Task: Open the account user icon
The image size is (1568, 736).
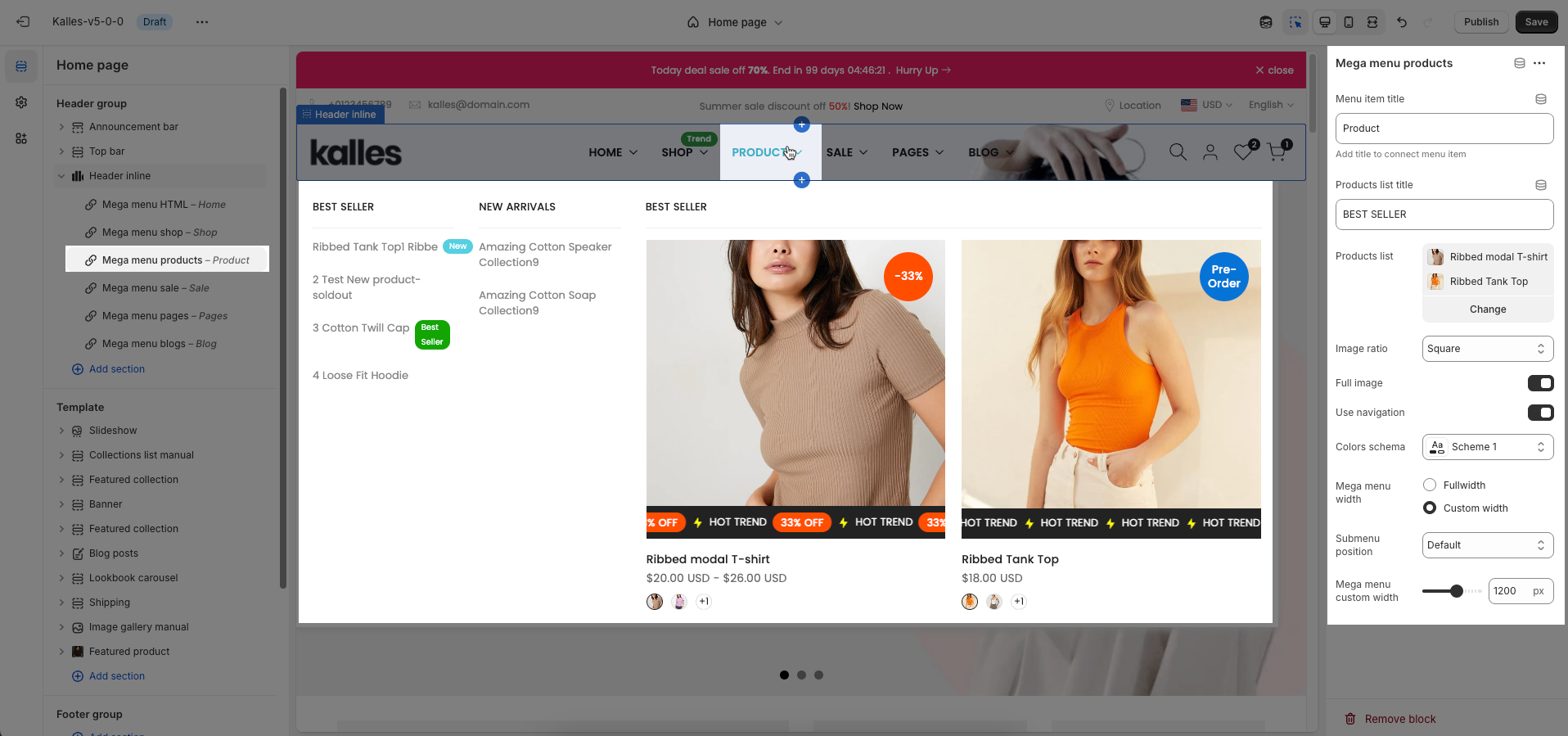Action: click(x=1210, y=151)
